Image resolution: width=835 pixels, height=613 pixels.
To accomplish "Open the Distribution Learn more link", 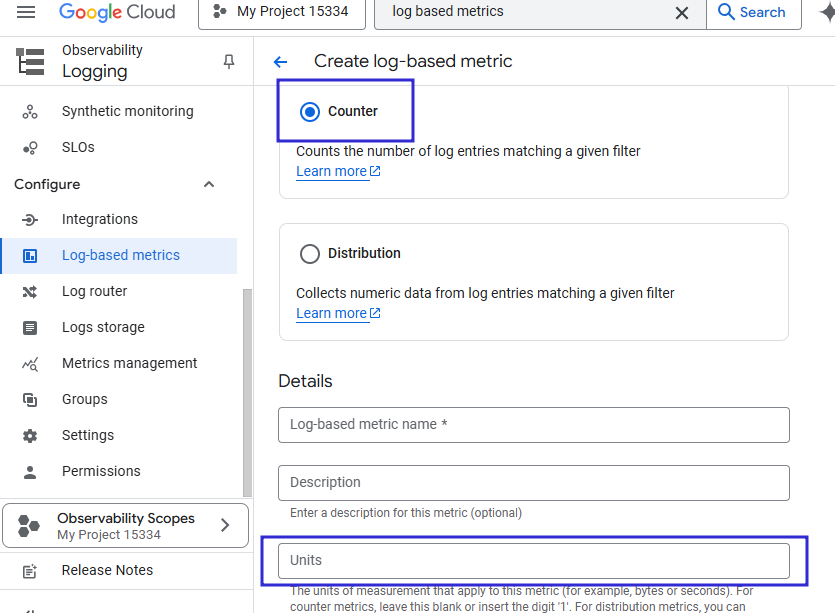I will [331, 314].
